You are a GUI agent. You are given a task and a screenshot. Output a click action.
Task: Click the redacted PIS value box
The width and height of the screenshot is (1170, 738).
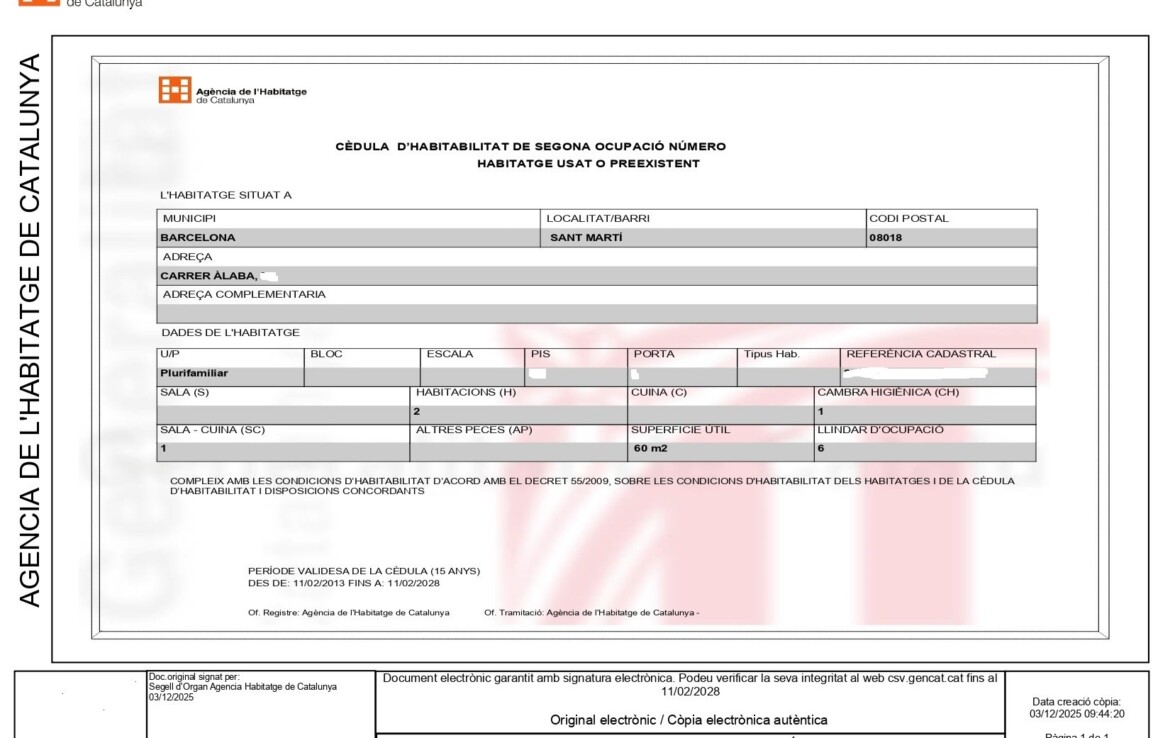[x=537, y=373]
